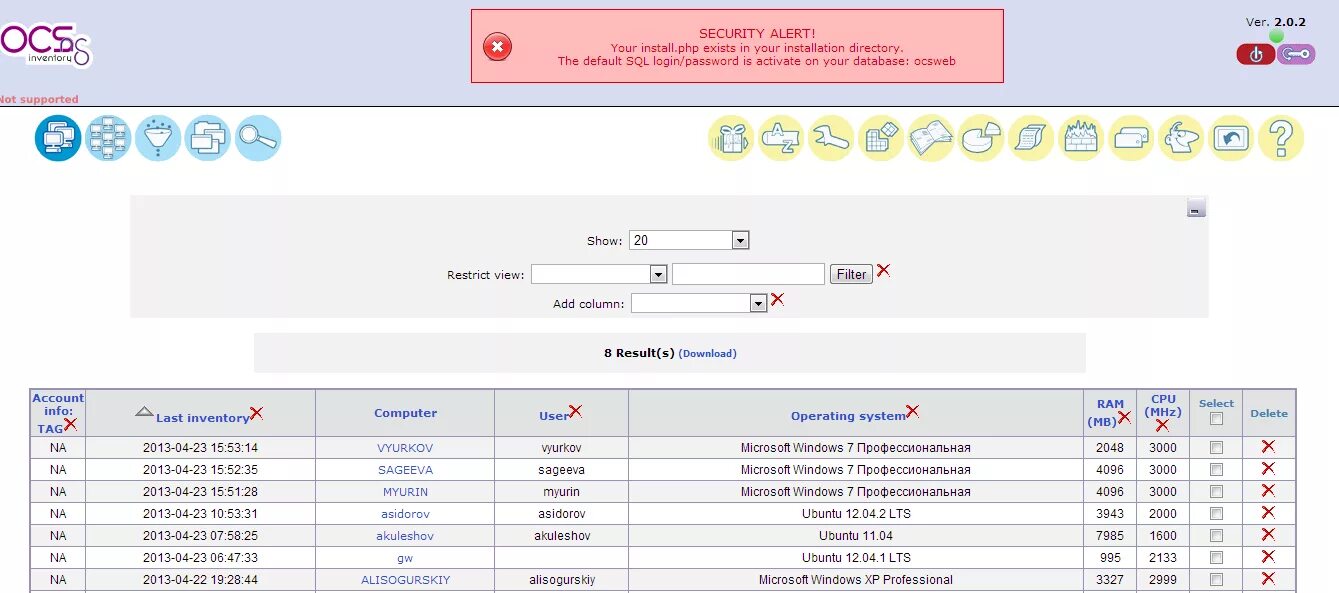Sort by Last inventory column header
Image resolution: width=1339 pixels, height=593 pixels.
(202, 418)
